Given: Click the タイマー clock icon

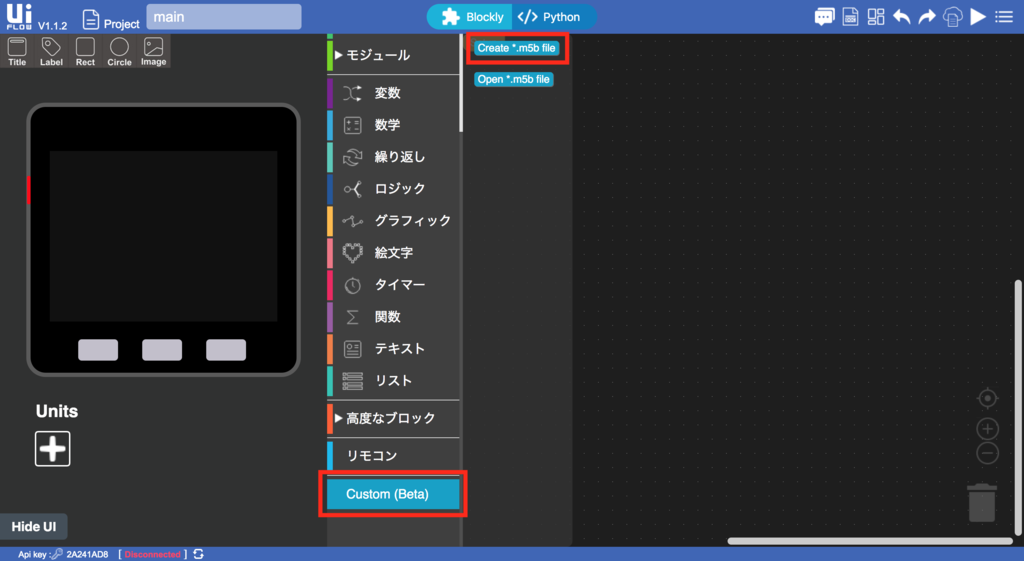Looking at the screenshot, I should coord(353,285).
